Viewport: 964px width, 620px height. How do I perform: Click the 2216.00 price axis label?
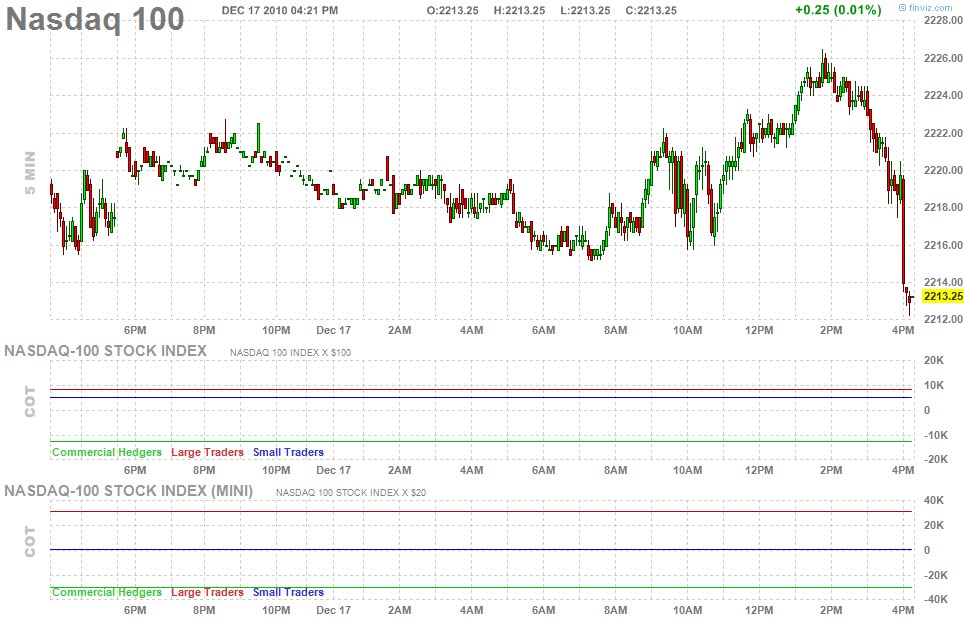click(x=943, y=245)
